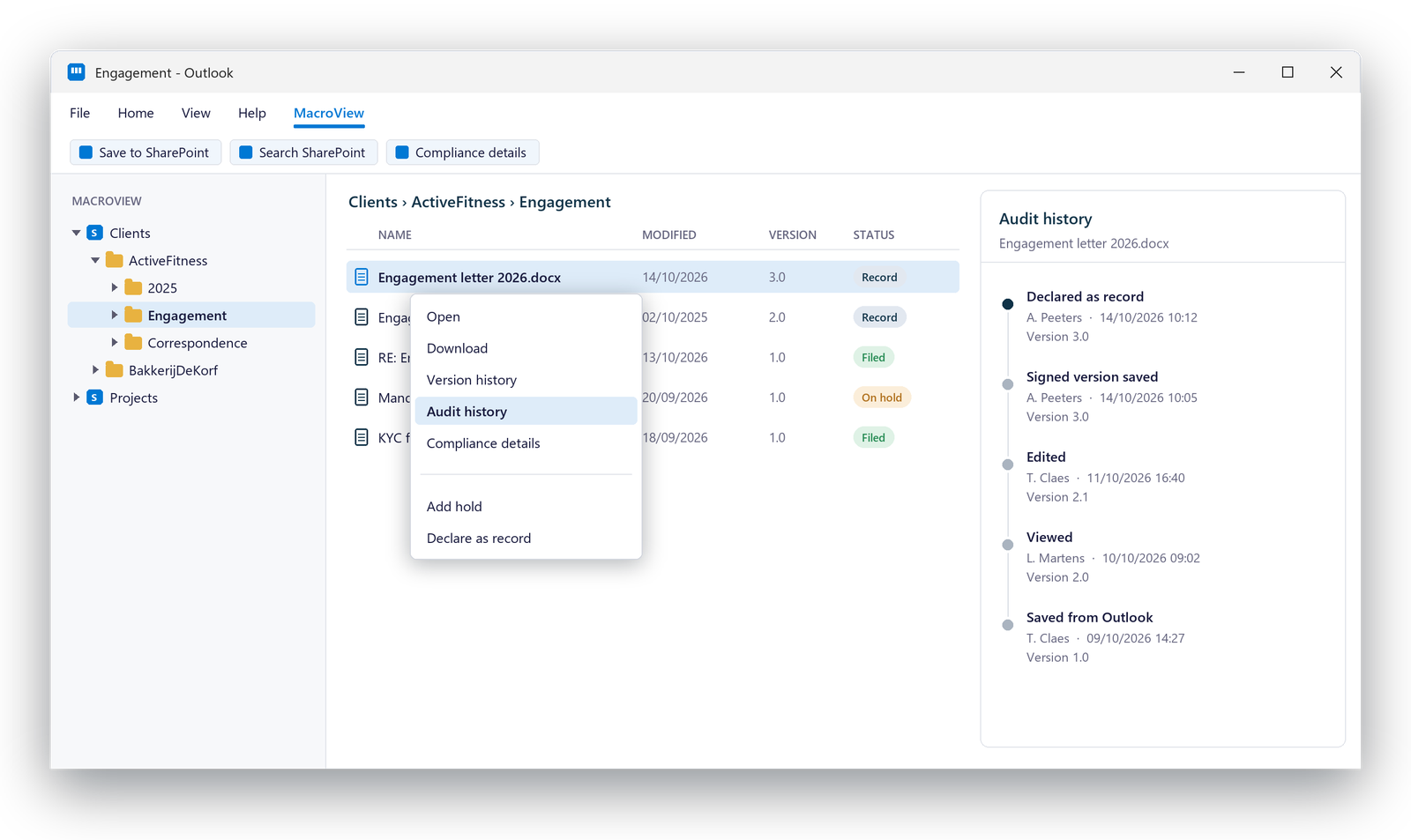
Task: Click Engagement letter 2026.docx document icon
Action: [362, 277]
